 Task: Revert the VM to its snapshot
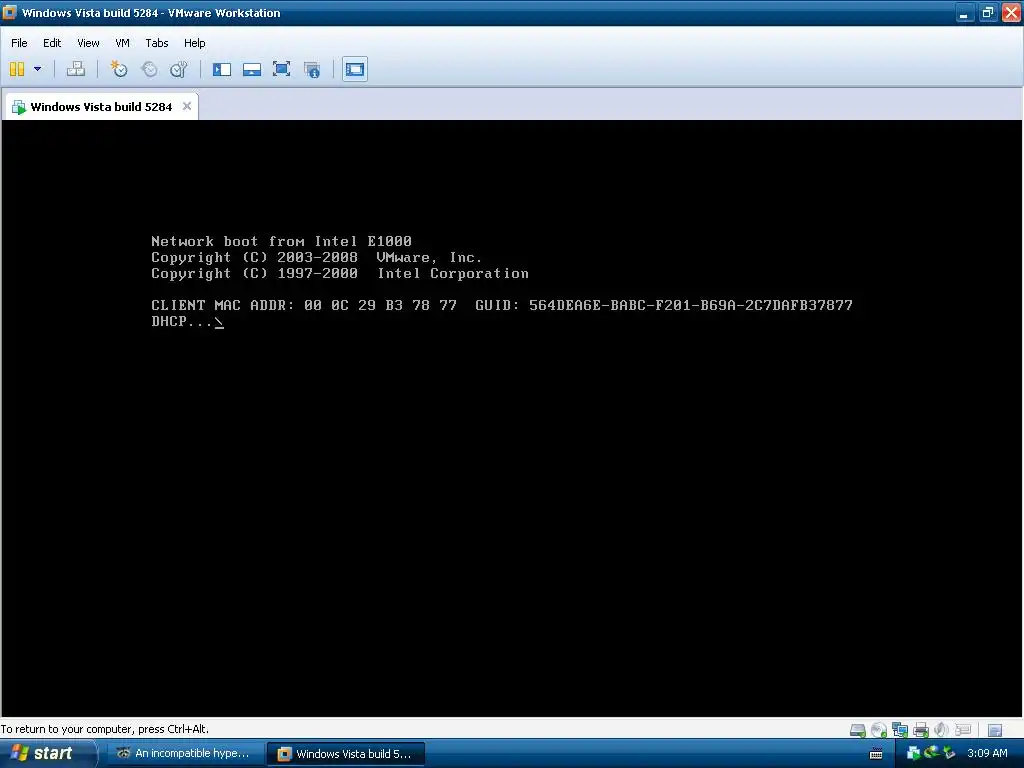[149, 69]
